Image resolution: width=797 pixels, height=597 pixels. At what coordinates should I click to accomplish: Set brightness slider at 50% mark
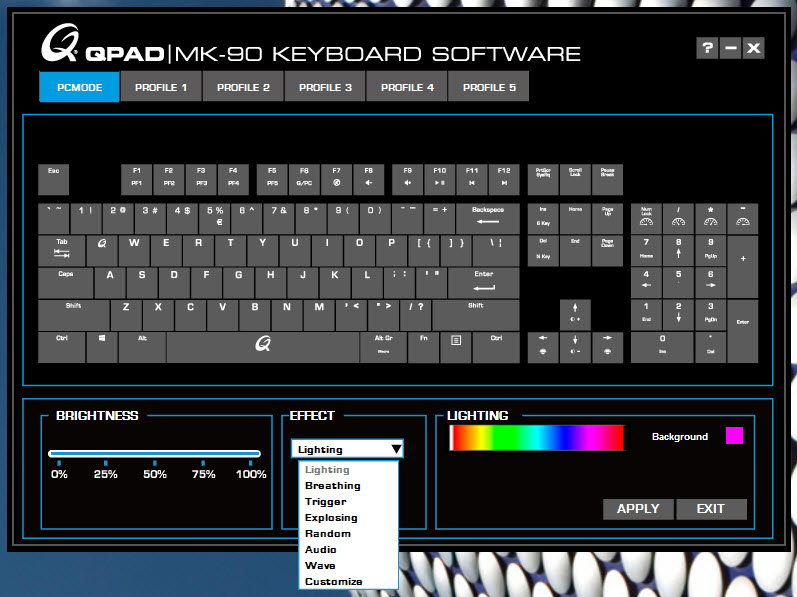point(155,454)
